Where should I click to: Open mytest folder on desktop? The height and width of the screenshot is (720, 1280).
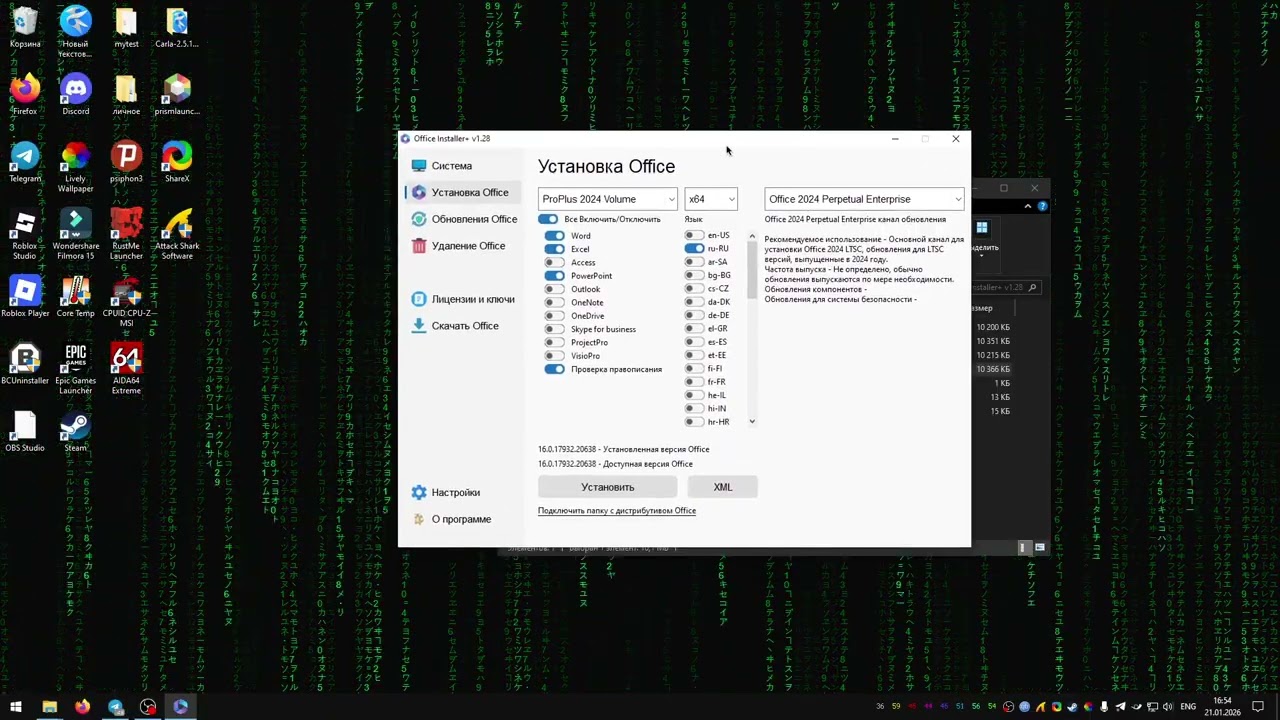click(x=126, y=28)
